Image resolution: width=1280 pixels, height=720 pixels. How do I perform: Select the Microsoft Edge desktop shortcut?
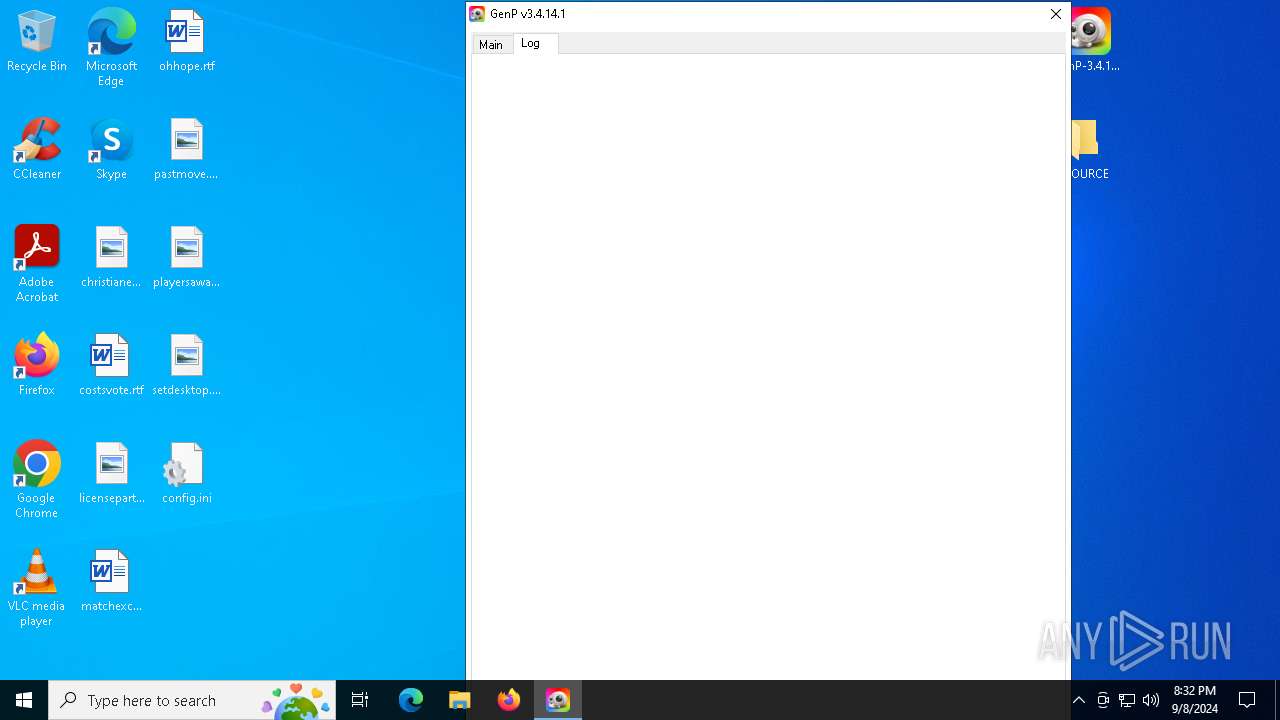111,47
